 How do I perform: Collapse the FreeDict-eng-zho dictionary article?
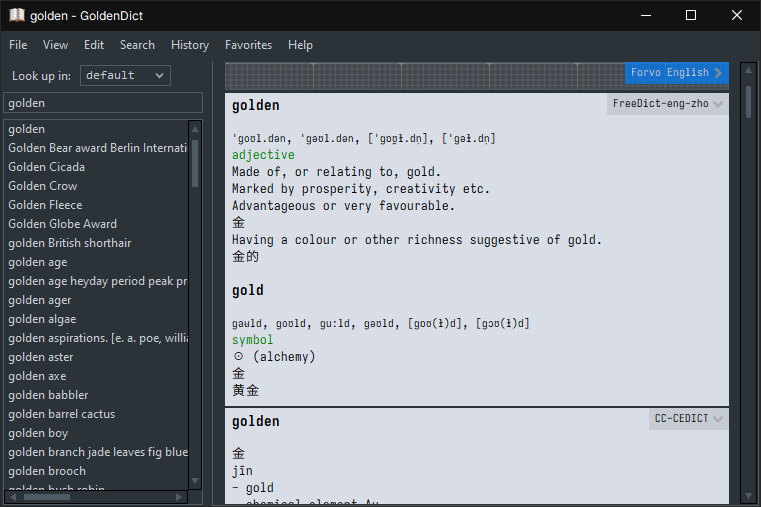[719, 104]
